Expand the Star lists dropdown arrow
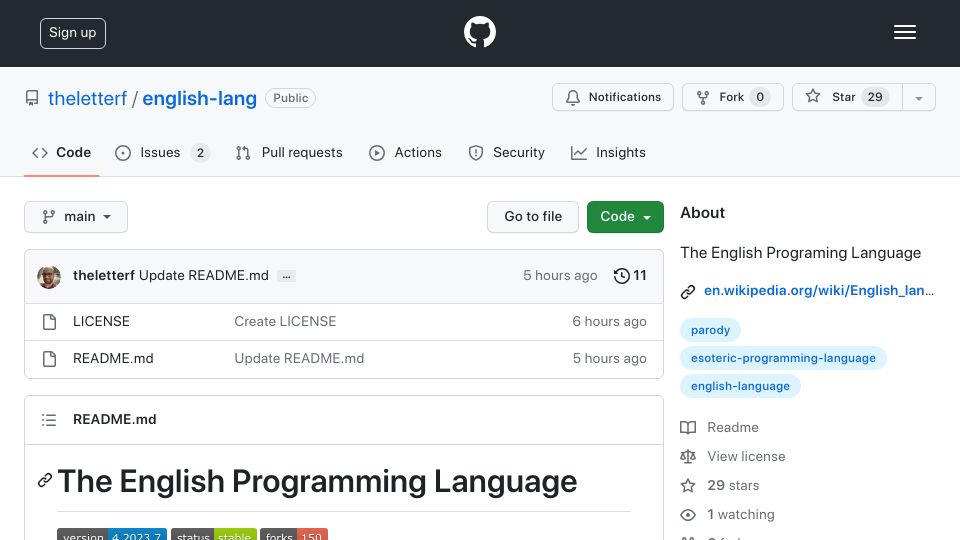 point(918,97)
